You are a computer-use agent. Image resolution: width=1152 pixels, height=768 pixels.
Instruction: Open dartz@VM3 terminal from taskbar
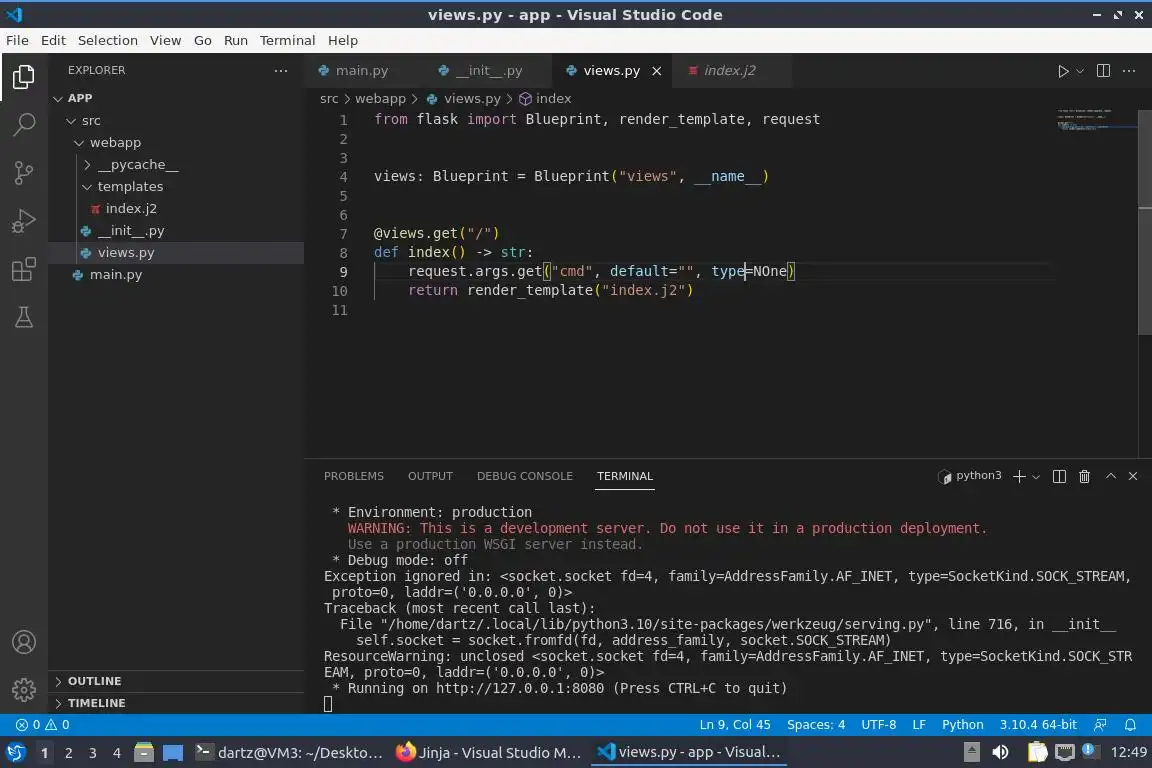point(289,753)
